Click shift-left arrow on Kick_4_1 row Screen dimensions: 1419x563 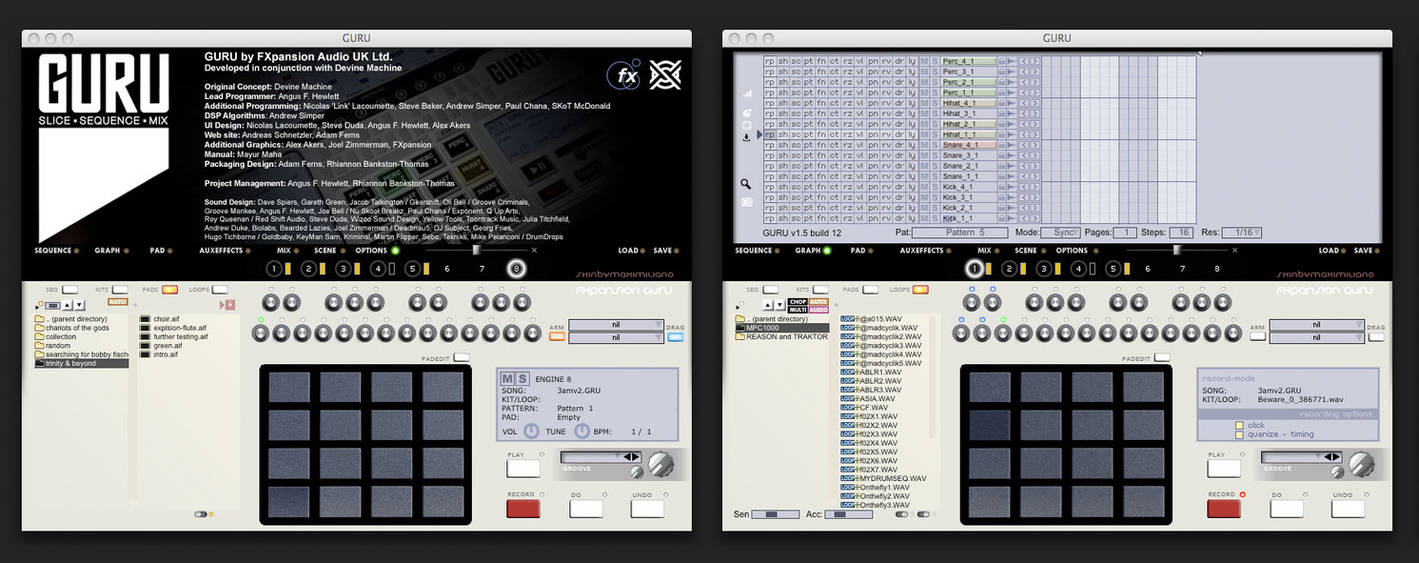click(x=1024, y=187)
